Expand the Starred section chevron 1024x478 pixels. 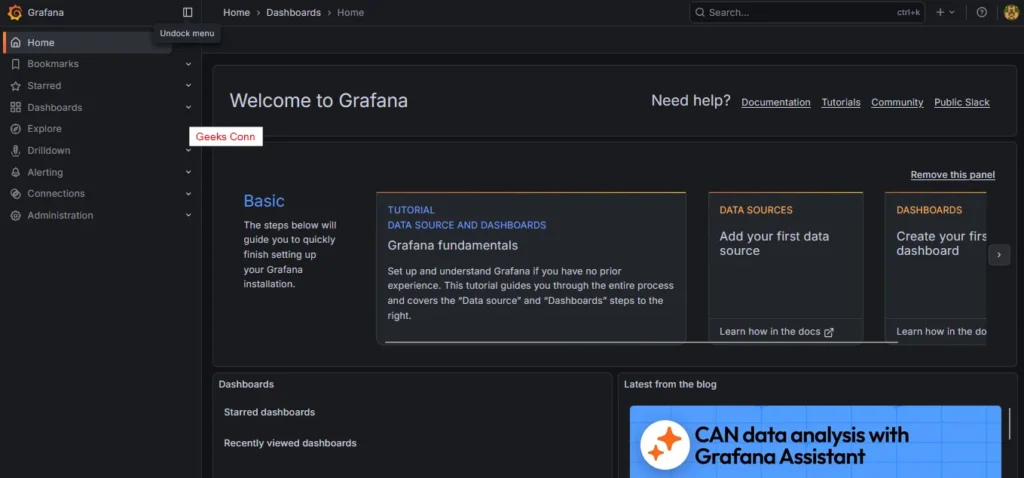188,86
